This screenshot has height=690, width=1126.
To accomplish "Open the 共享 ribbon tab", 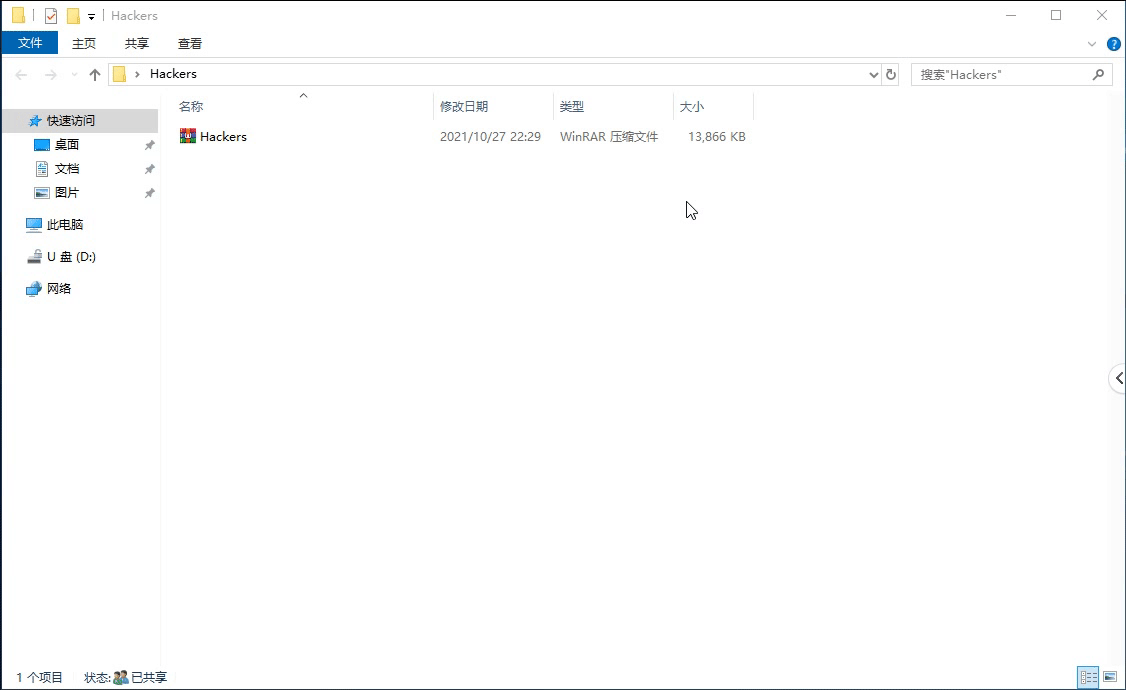I will point(137,43).
